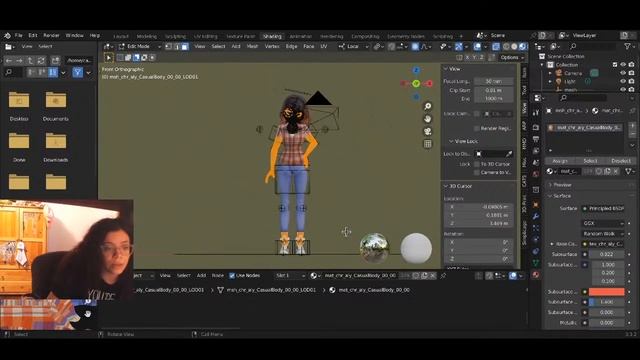Viewport: 640px width, 360px height.
Task: Click the Select material button
Action: pyautogui.click(x=590, y=161)
